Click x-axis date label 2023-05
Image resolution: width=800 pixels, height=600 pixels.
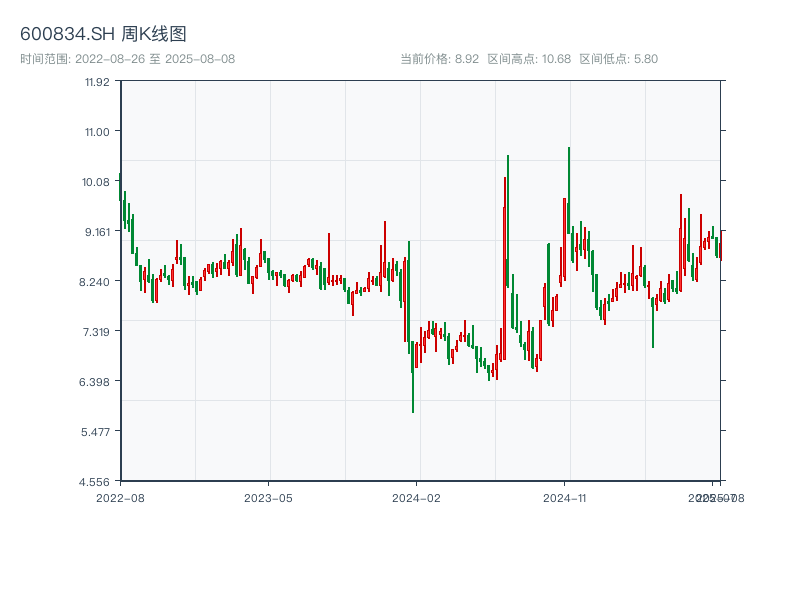[x=268, y=498]
